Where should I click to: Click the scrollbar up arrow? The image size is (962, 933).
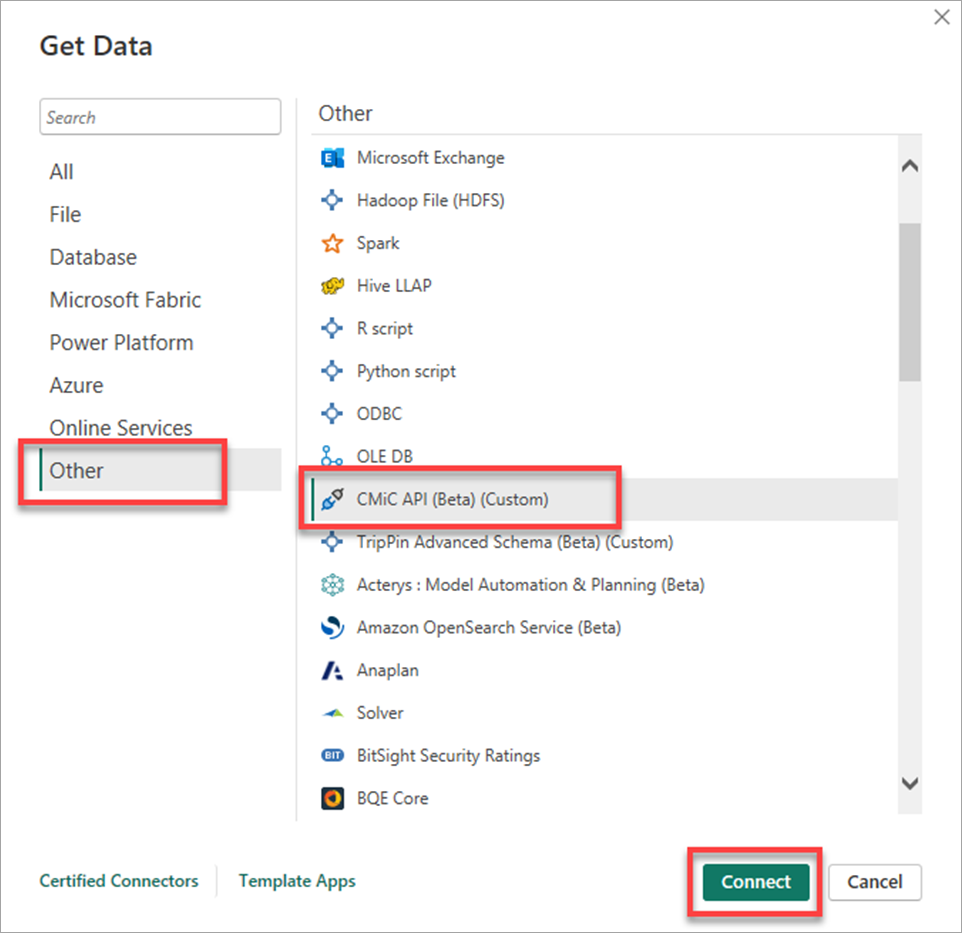[x=910, y=166]
